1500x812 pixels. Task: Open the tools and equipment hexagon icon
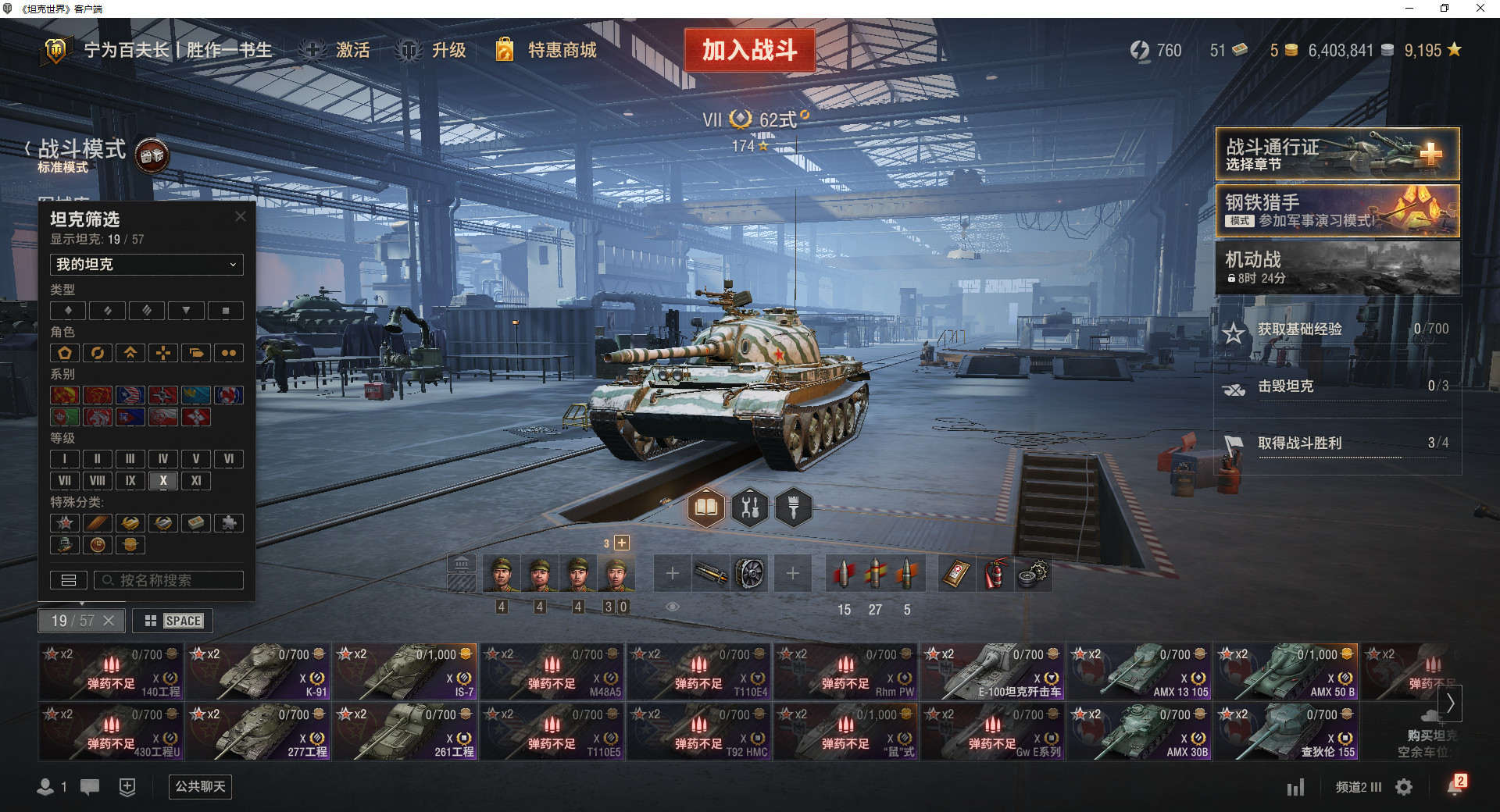click(750, 508)
